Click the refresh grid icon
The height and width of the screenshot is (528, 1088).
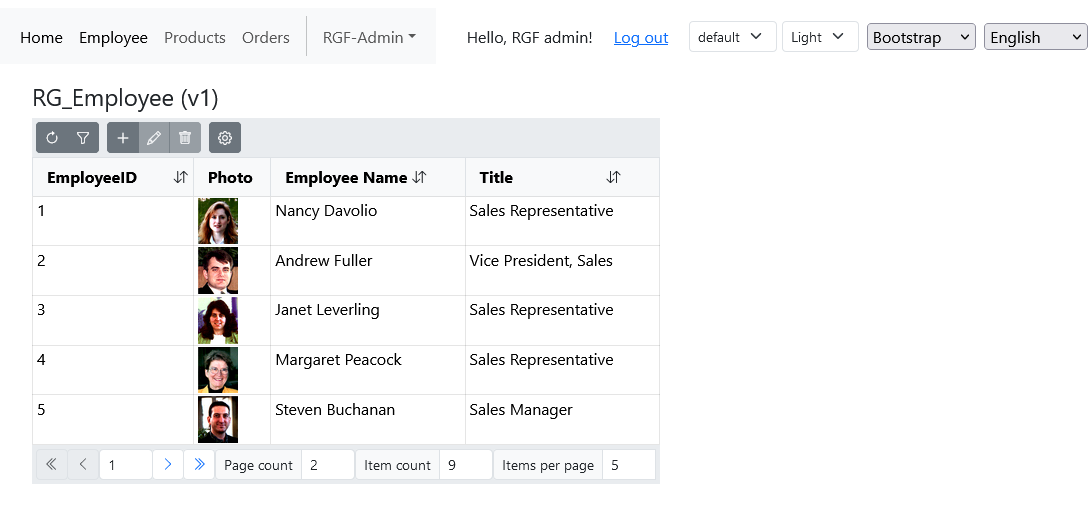click(52, 138)
